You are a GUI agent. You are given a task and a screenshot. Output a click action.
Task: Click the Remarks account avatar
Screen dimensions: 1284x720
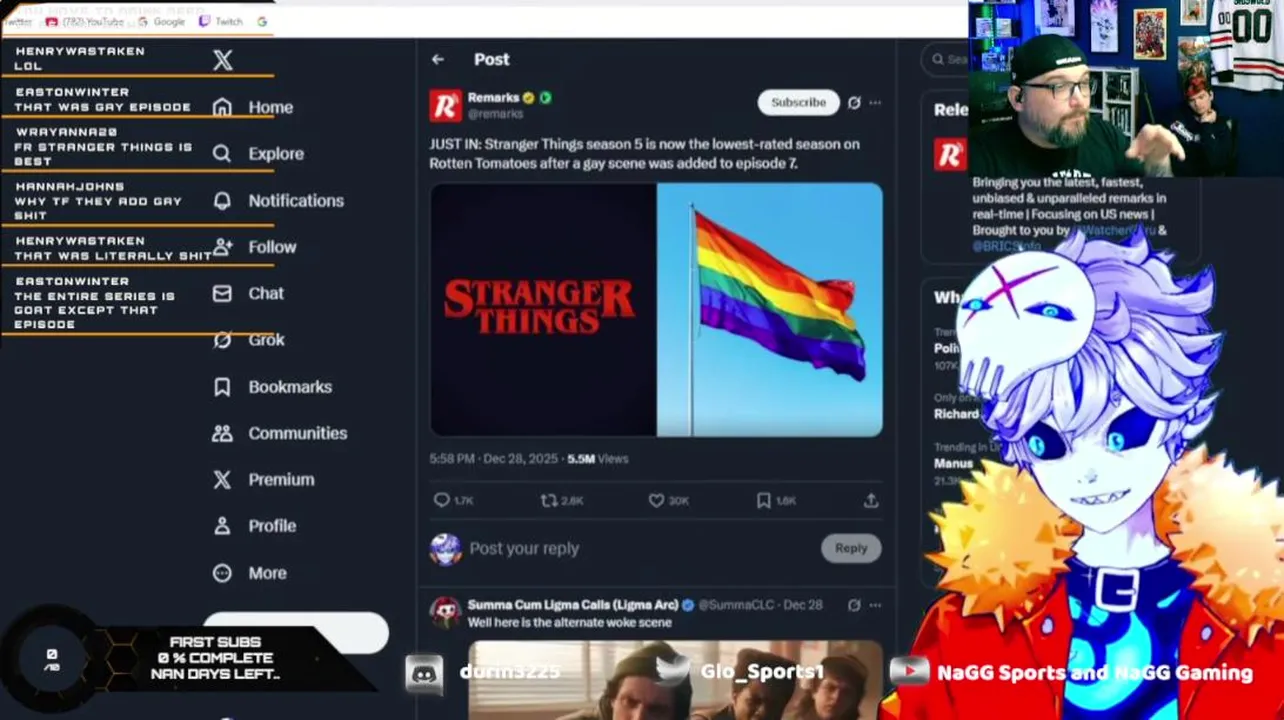pyautogui.click(x=446, y=105)
